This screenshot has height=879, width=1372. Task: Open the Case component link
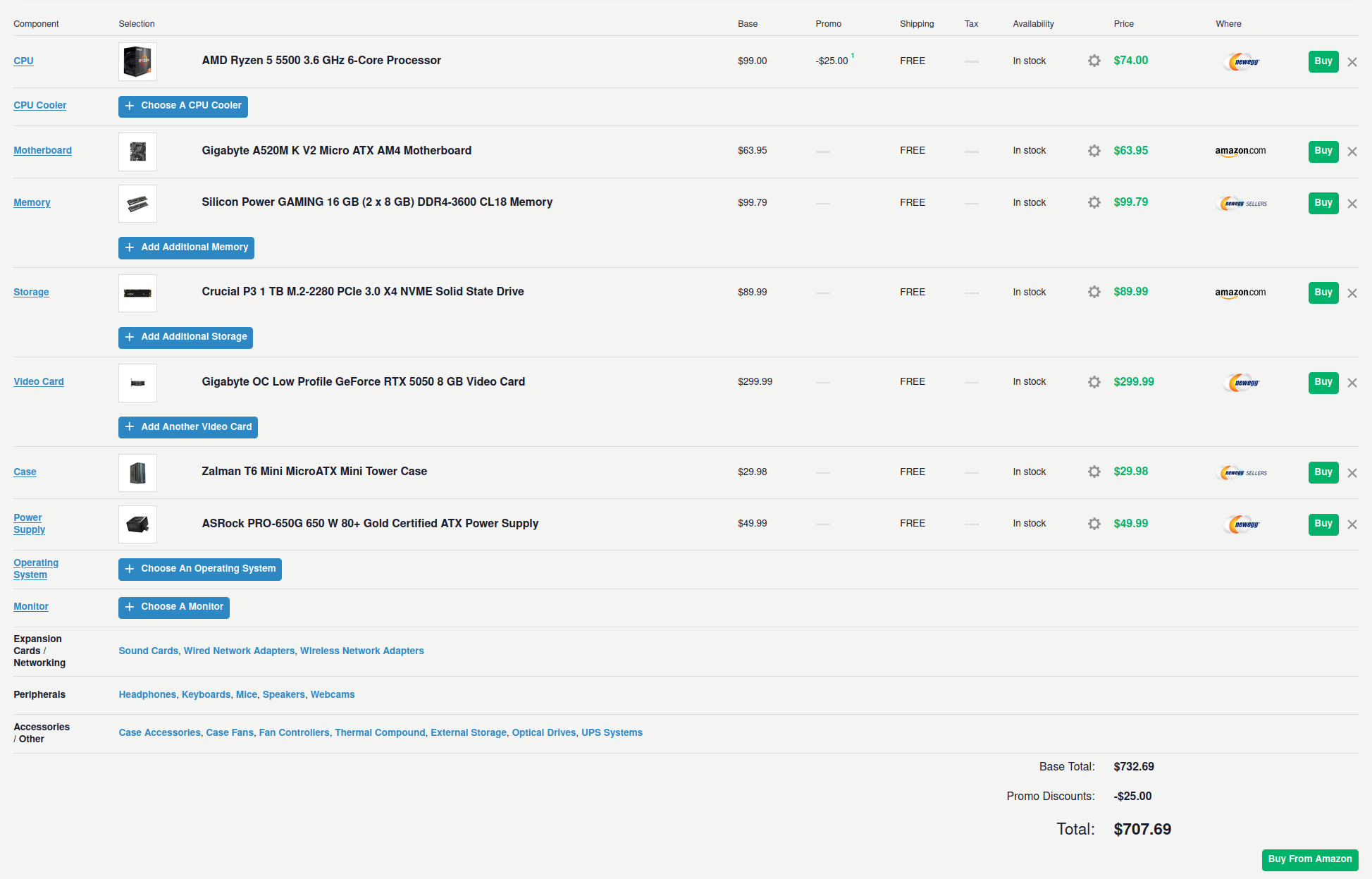point(25,472)
